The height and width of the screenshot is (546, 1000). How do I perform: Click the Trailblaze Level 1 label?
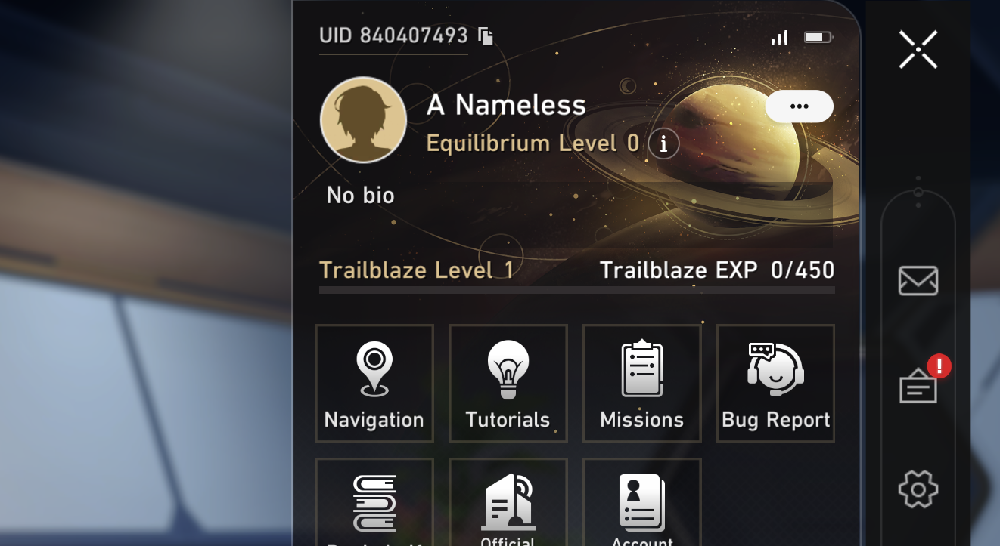coord(416,270)
